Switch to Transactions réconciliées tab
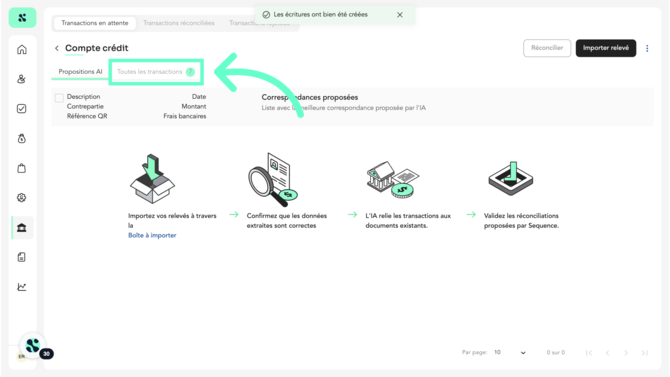 coord(179,23)
